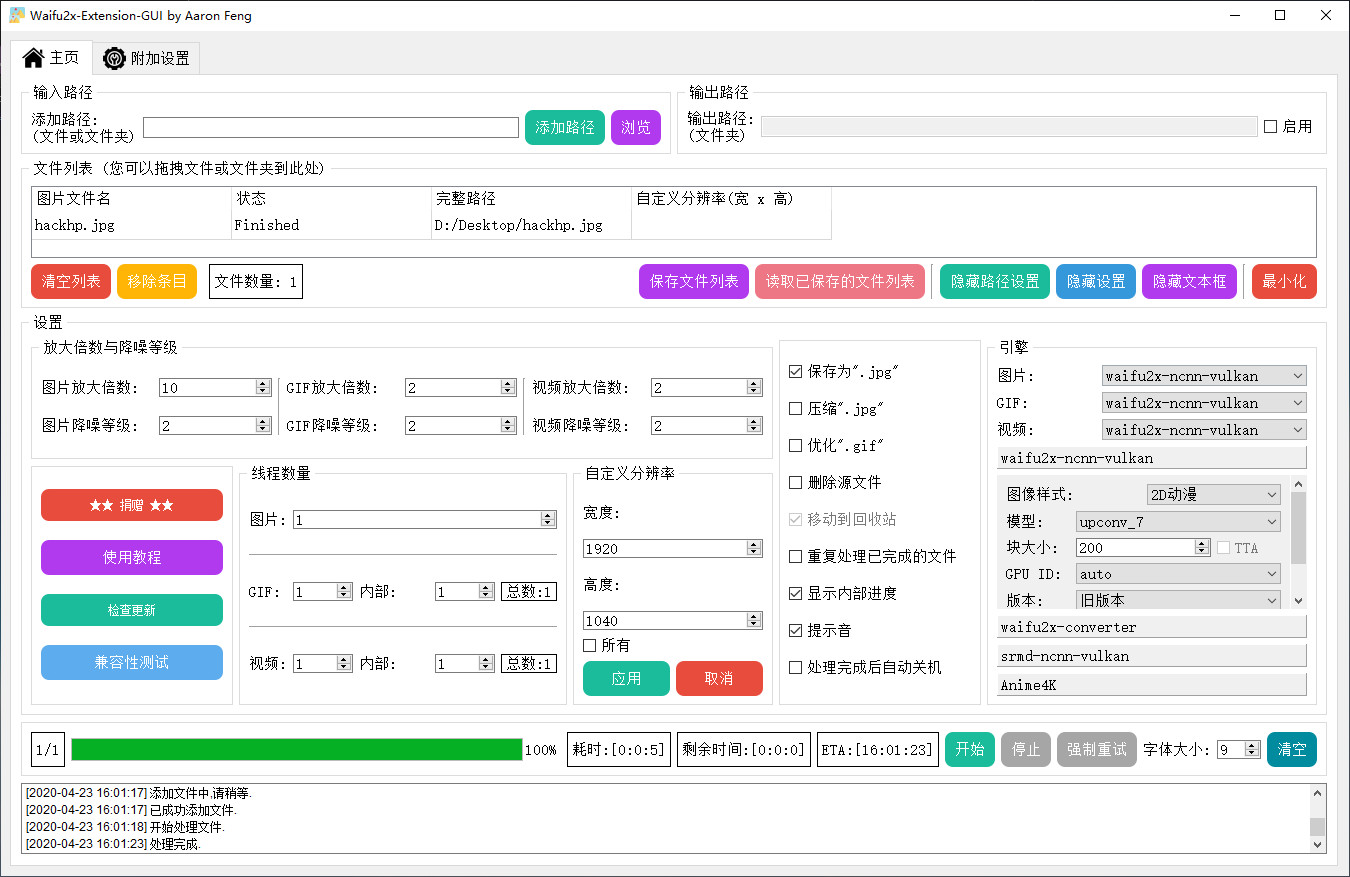
Task: Toggle the 保存为".jpg" checkbox
Action: click(796, 371)
